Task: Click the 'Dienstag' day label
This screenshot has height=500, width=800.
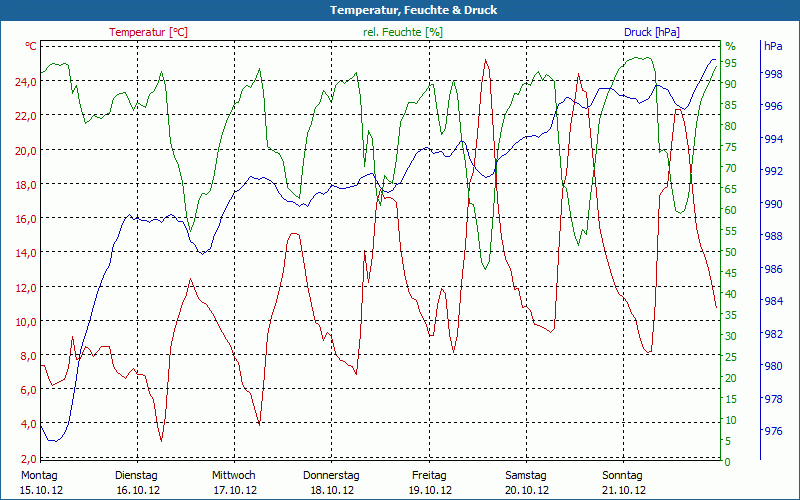Action: point(136,476)
